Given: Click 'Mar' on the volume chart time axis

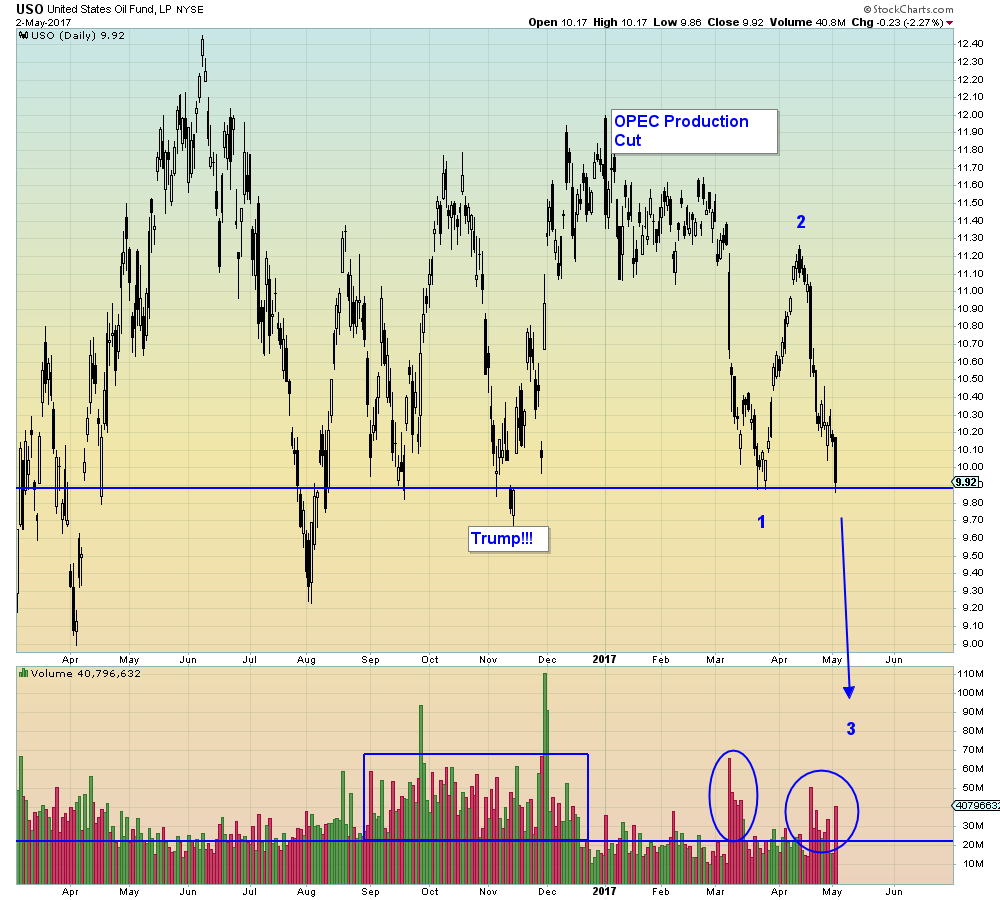Looking at the screenshot, I should click(716, 892).
